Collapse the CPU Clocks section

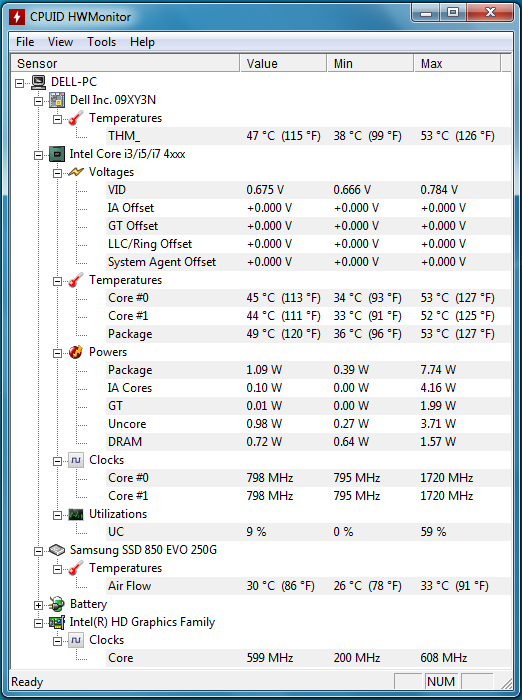[57, 461]
